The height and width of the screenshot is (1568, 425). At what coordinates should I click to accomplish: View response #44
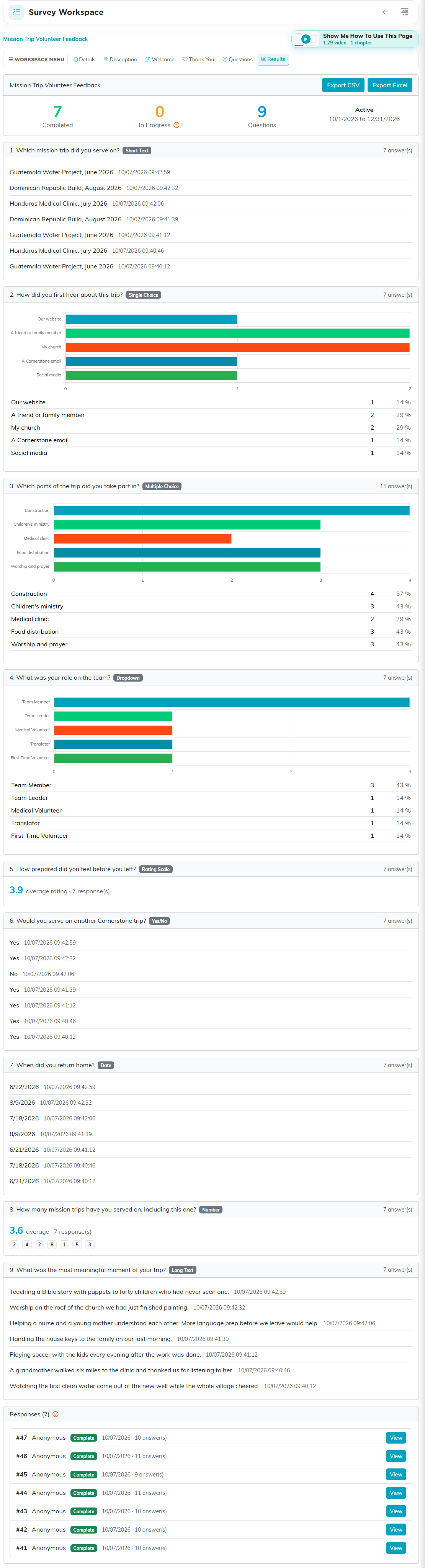(x=396, y=1493)
